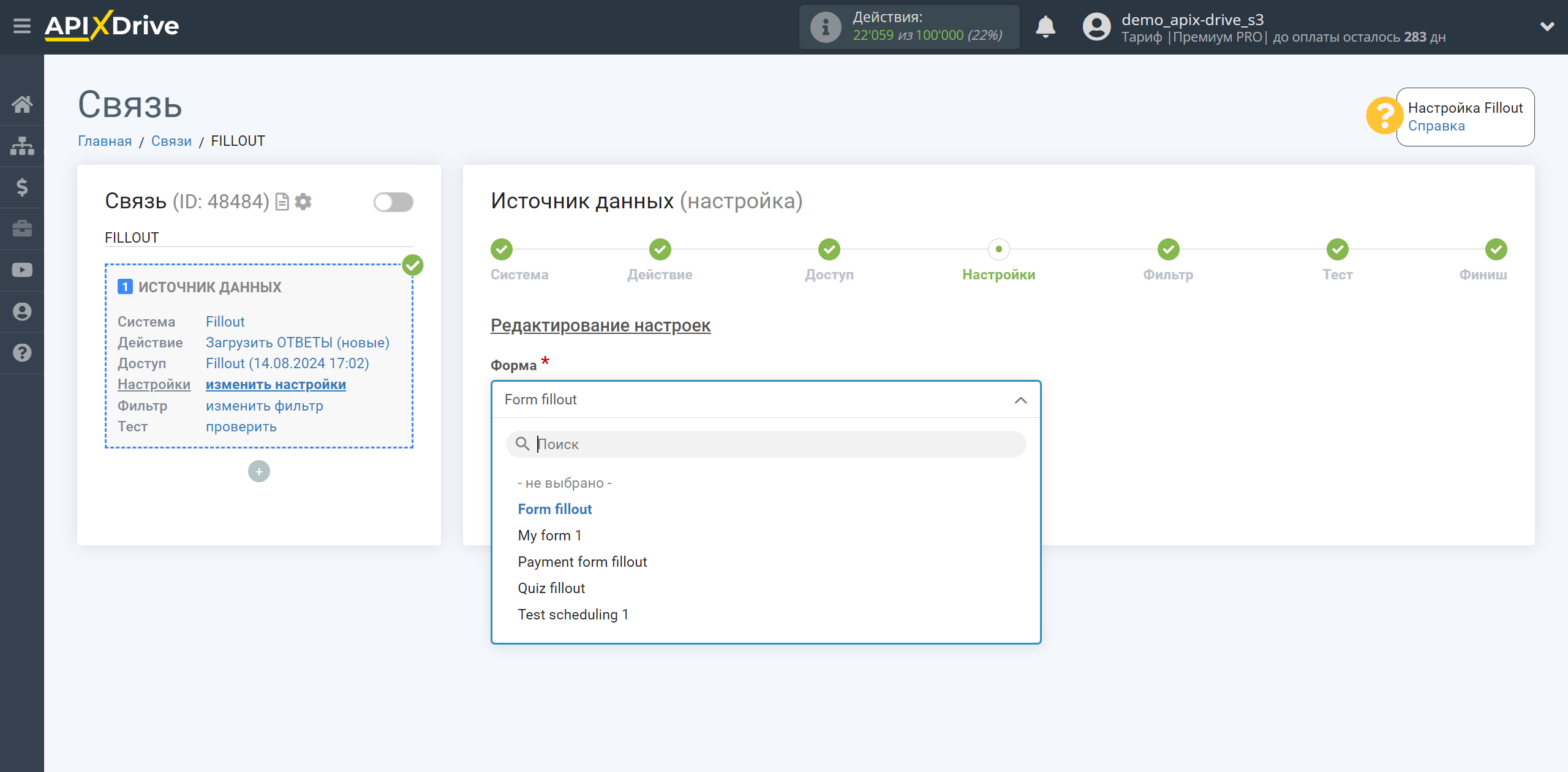Click the Настройки label link
1568x772 pixels.
pyautogui.click(x=154, y=384)
